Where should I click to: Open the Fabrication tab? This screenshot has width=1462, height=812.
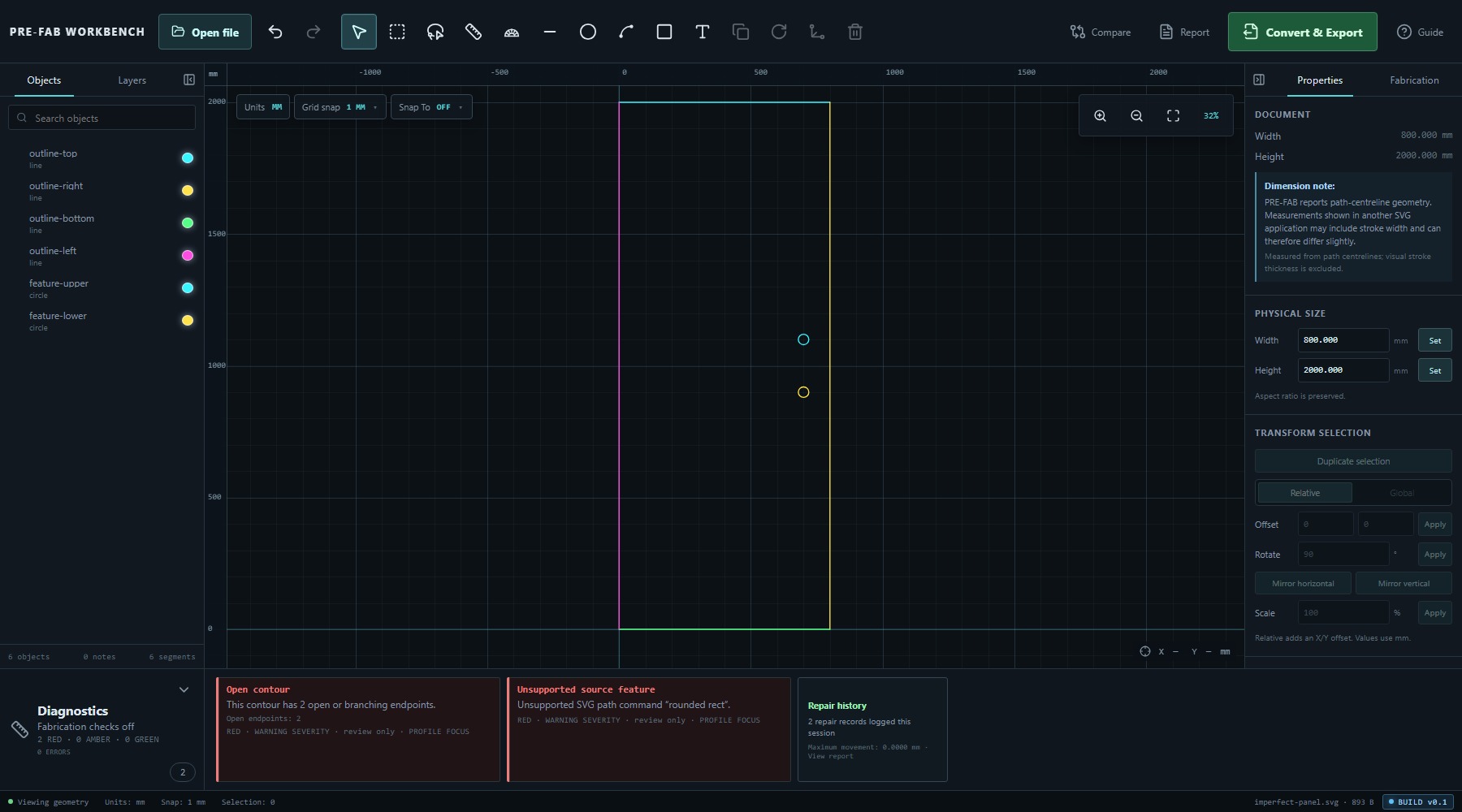[1414, 80]
